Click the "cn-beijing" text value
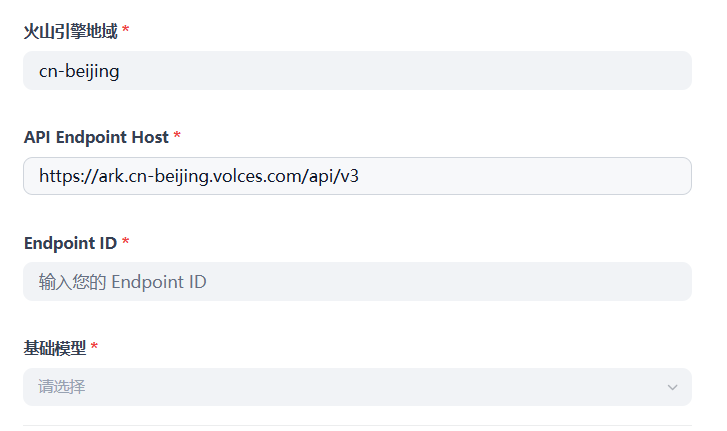The width and height of the screenshot is (727, 431). click(79, 71)
